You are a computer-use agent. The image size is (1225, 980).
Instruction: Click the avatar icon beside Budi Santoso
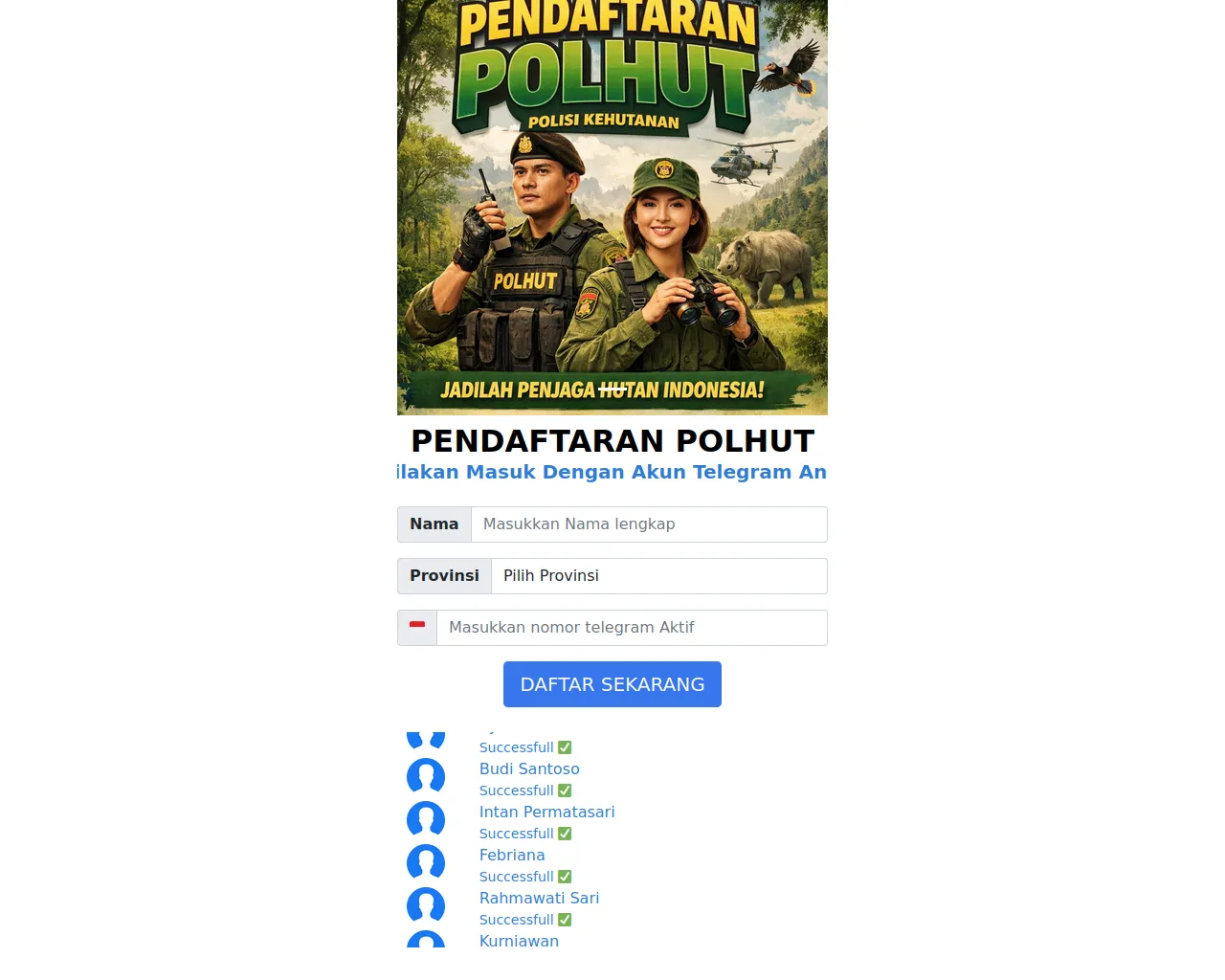(x=426, y=776)
